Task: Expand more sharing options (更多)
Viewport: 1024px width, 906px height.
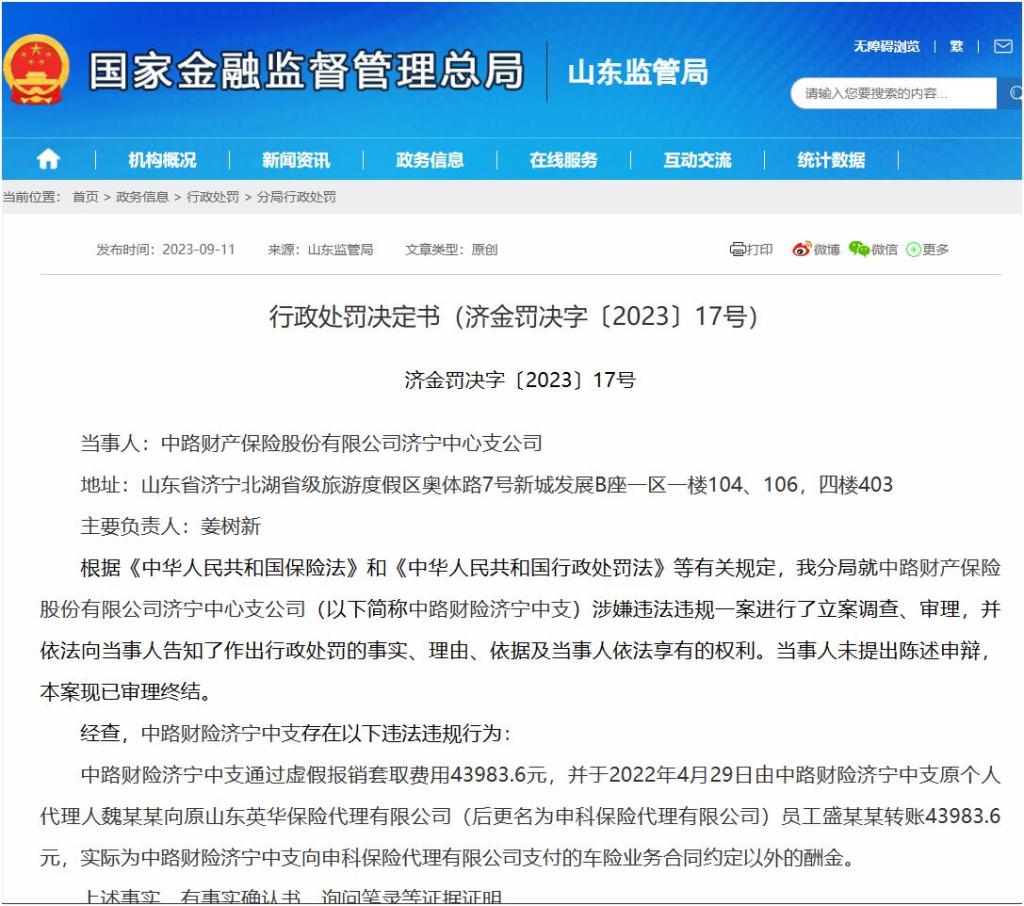Action: coord(928,249)
